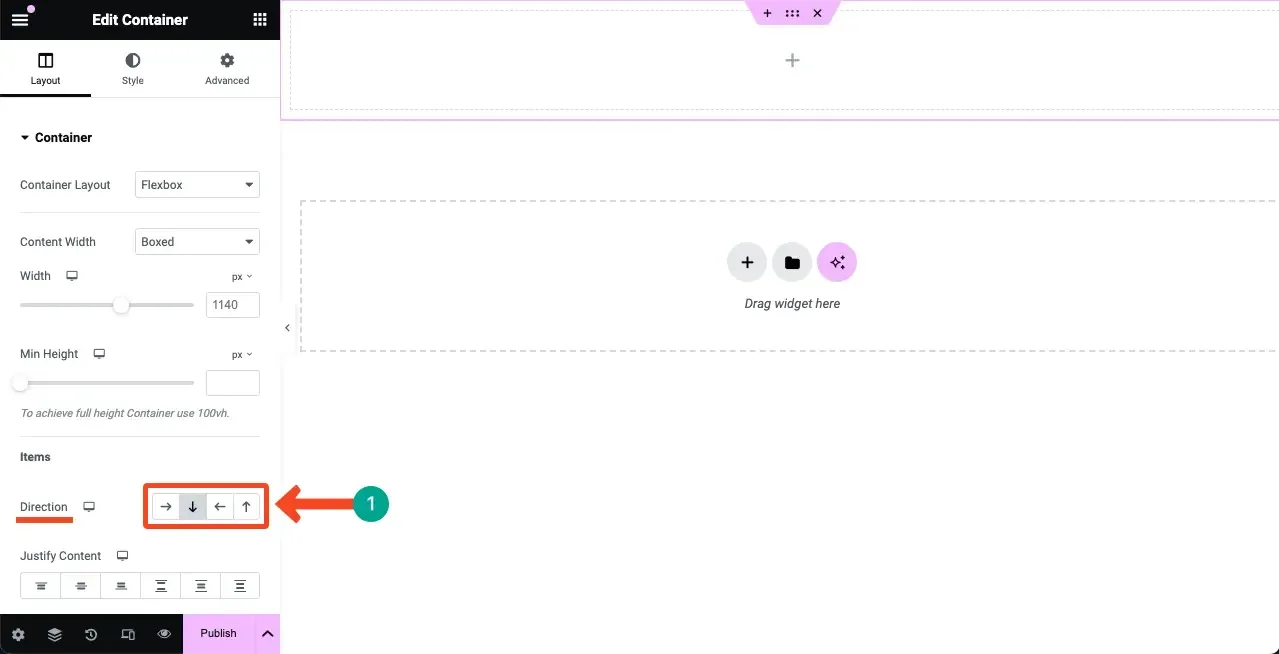Open the widgets panel grid icon
1279x654 pixels.
260,19
